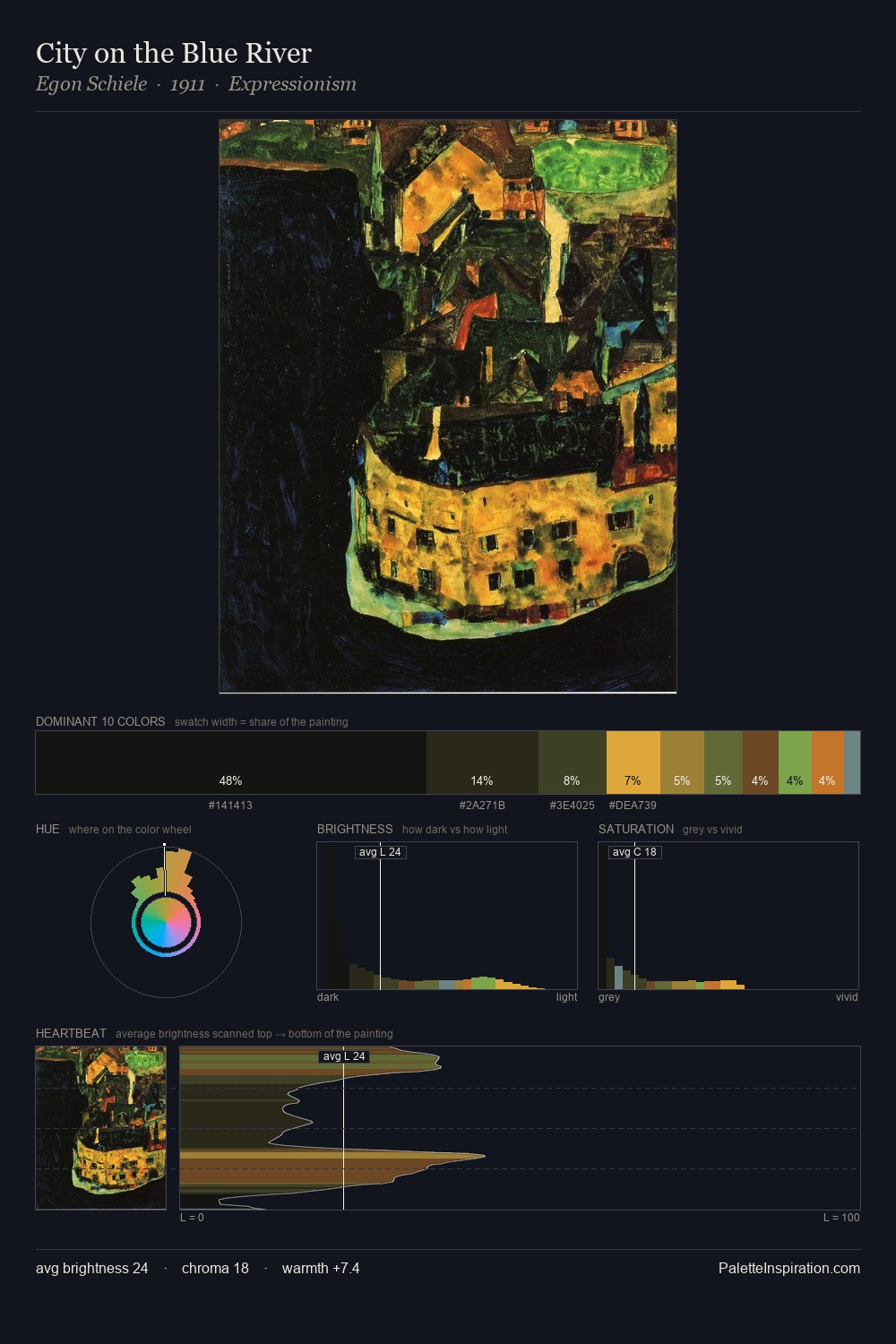
Task: Click the title "City on the Blue River"
Action: pyautogui.click(x=174, y=53)
